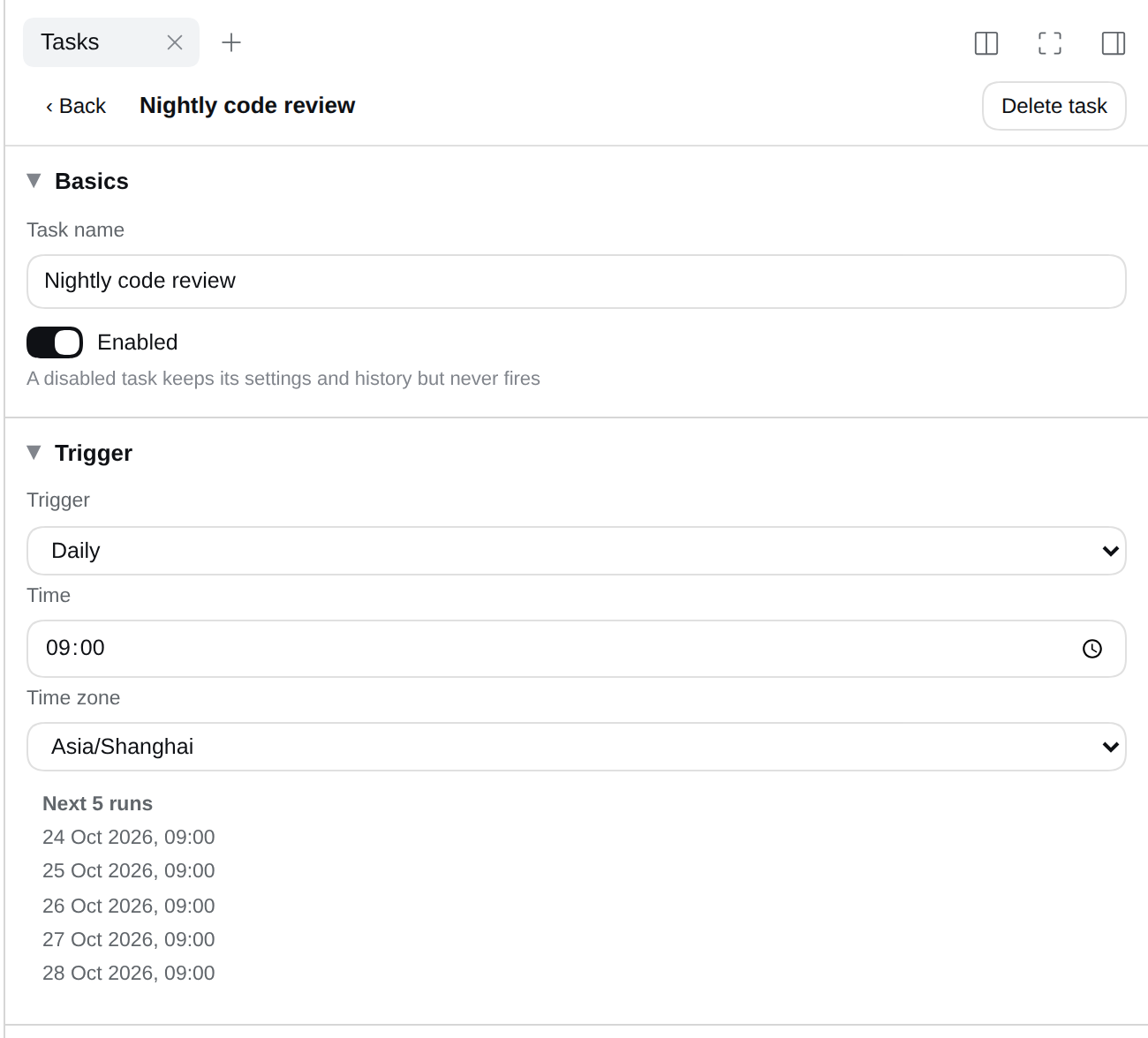Open a new tab with plus icon
This screenshot has width=1148, height=1038.
click(231, 42)
